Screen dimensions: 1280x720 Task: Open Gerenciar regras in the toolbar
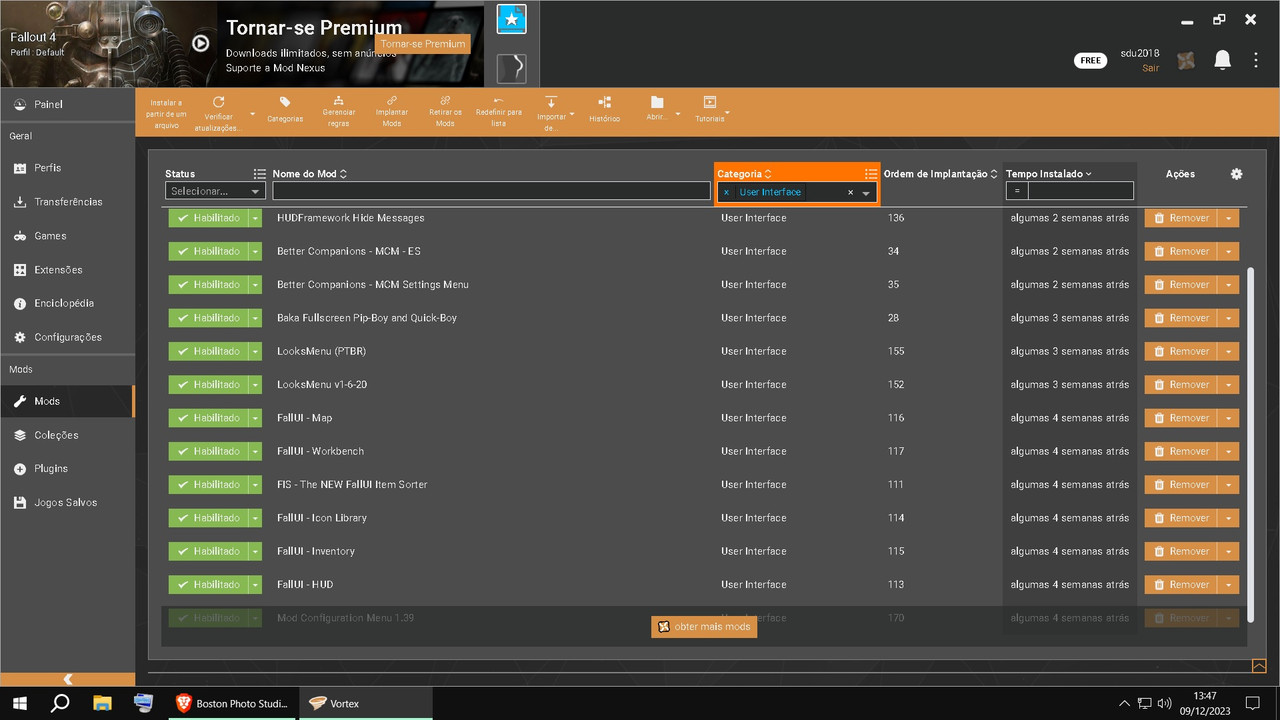(x=339, y=113)
